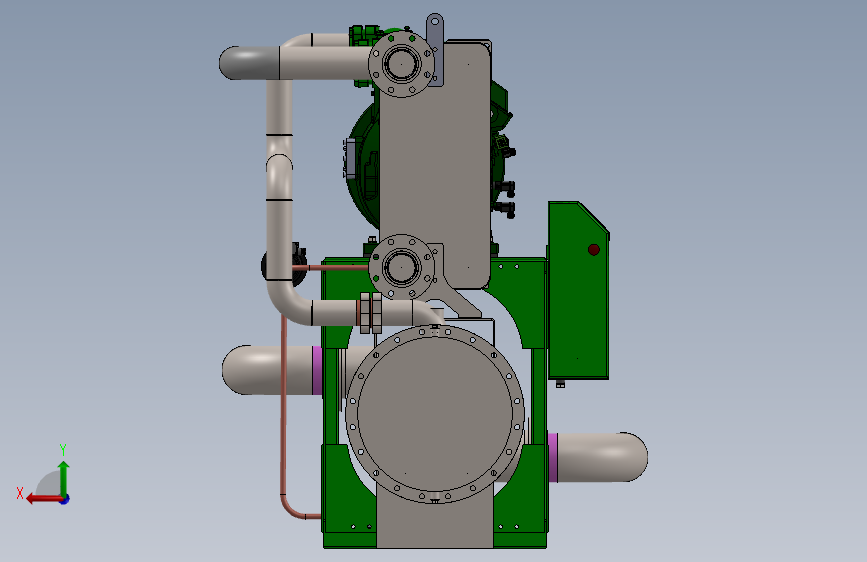Select the upper round flange port on the gray plate
This screenshot has width=867, height=562.
click(x=401, y=63)
